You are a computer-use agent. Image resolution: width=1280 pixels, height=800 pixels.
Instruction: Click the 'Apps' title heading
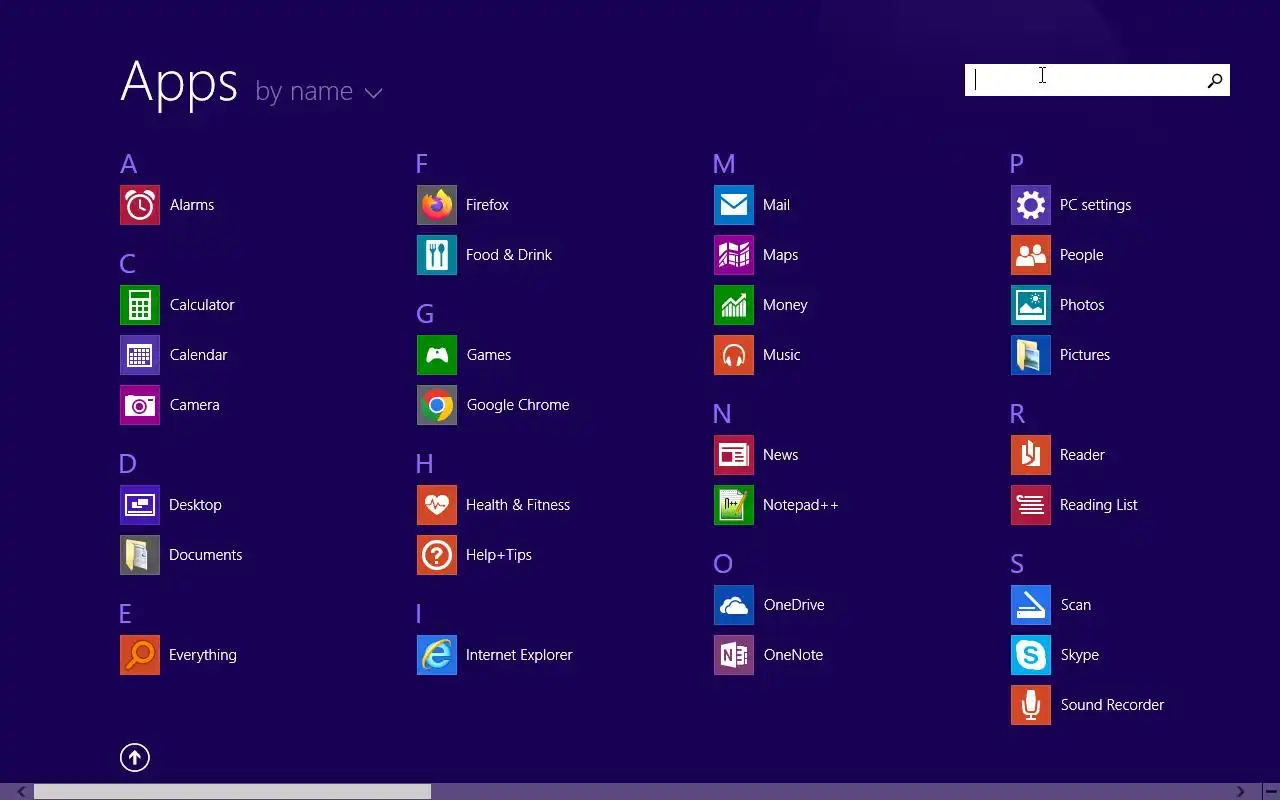click(x=179, y=84)
